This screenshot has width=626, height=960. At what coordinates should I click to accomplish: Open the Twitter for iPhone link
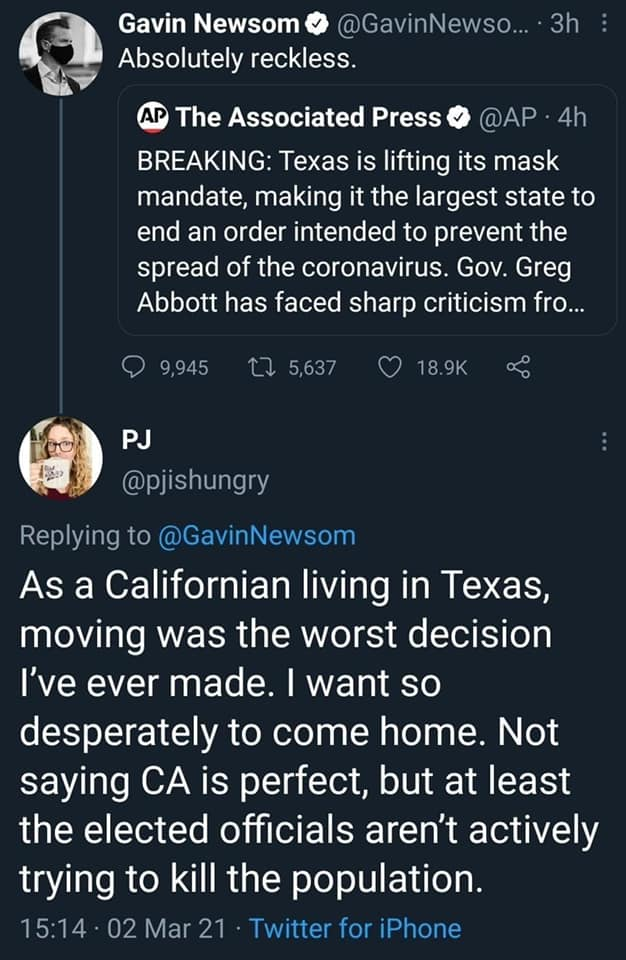[355, 929]
